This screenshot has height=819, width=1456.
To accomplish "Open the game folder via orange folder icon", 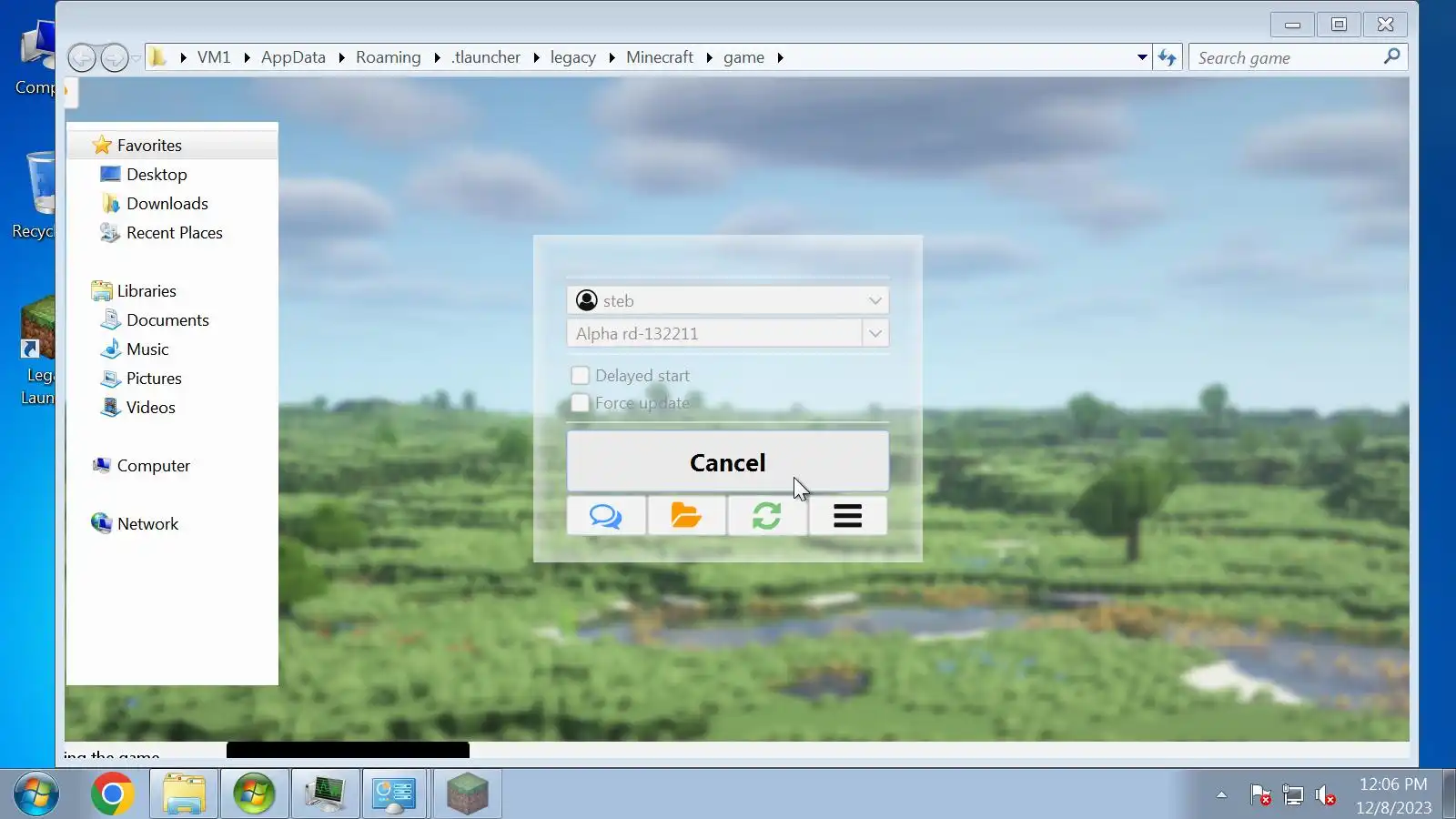I will tap(686, 516).
